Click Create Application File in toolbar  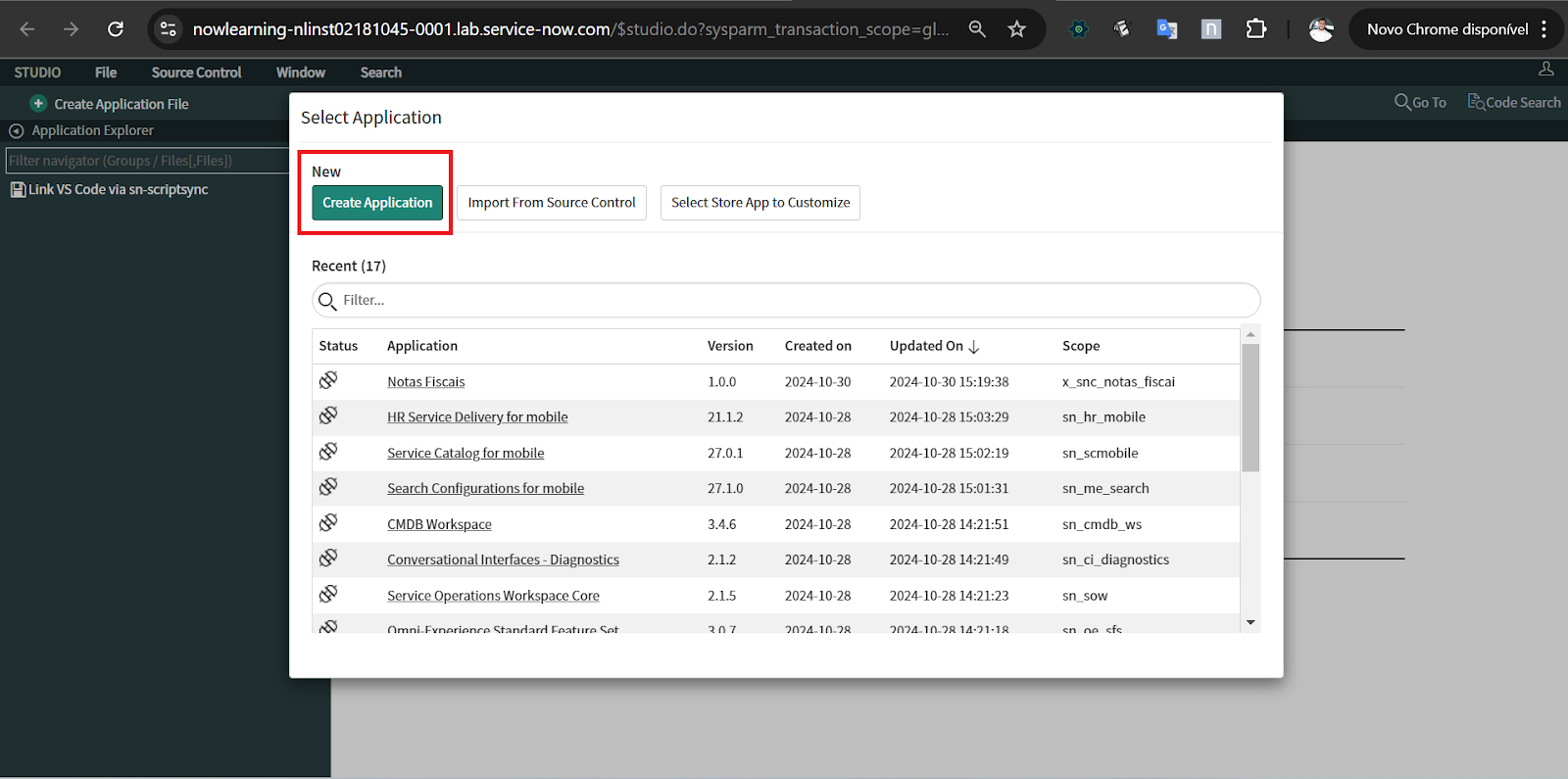point(122,104)
